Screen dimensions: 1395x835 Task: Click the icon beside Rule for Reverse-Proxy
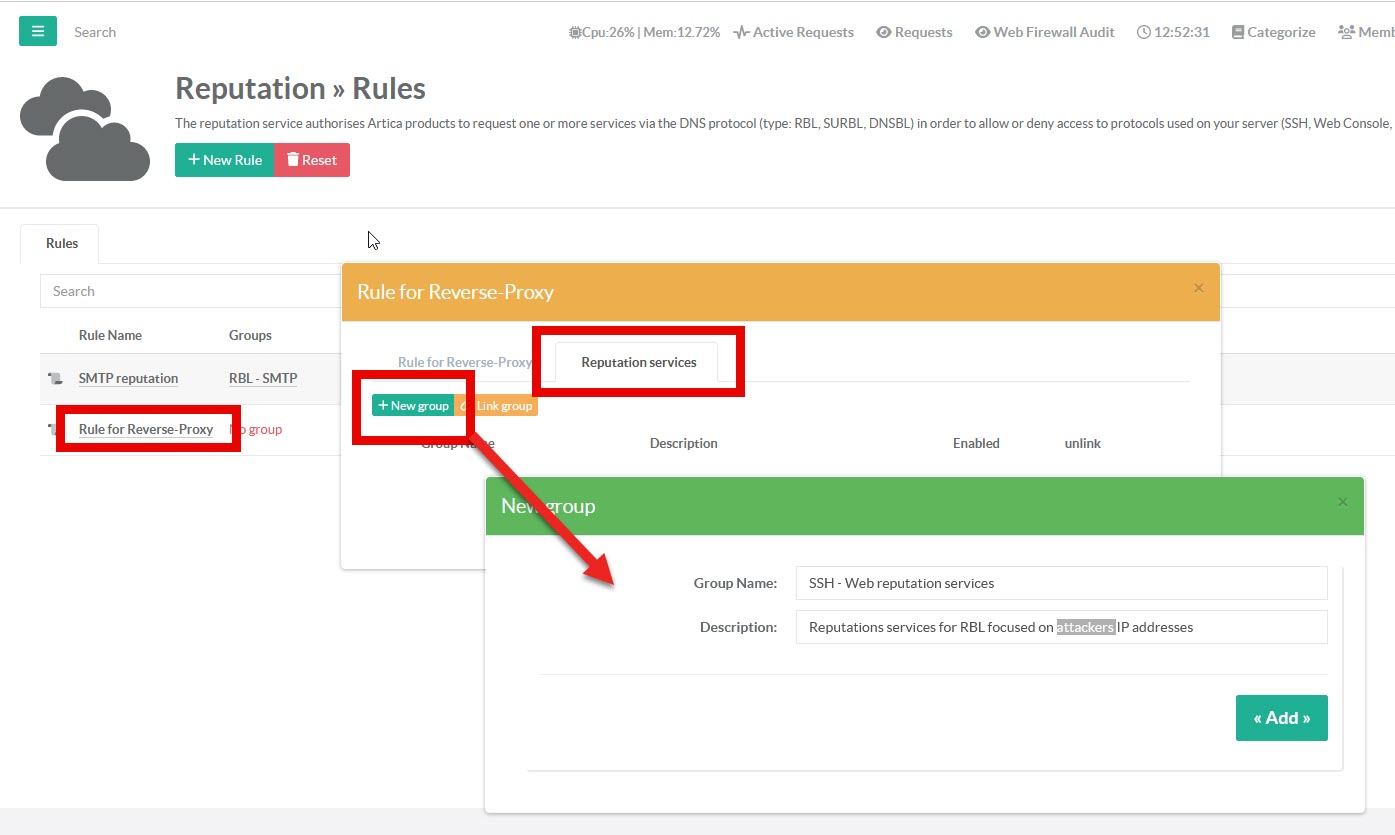click(x=52, y=430)
